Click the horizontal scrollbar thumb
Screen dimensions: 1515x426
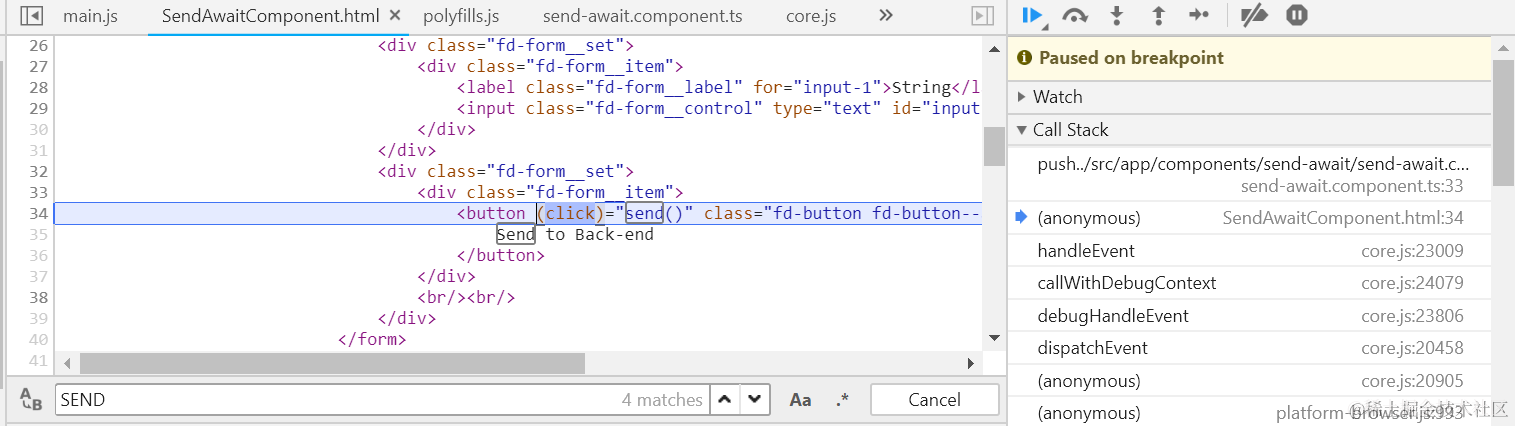click(332, 363)
